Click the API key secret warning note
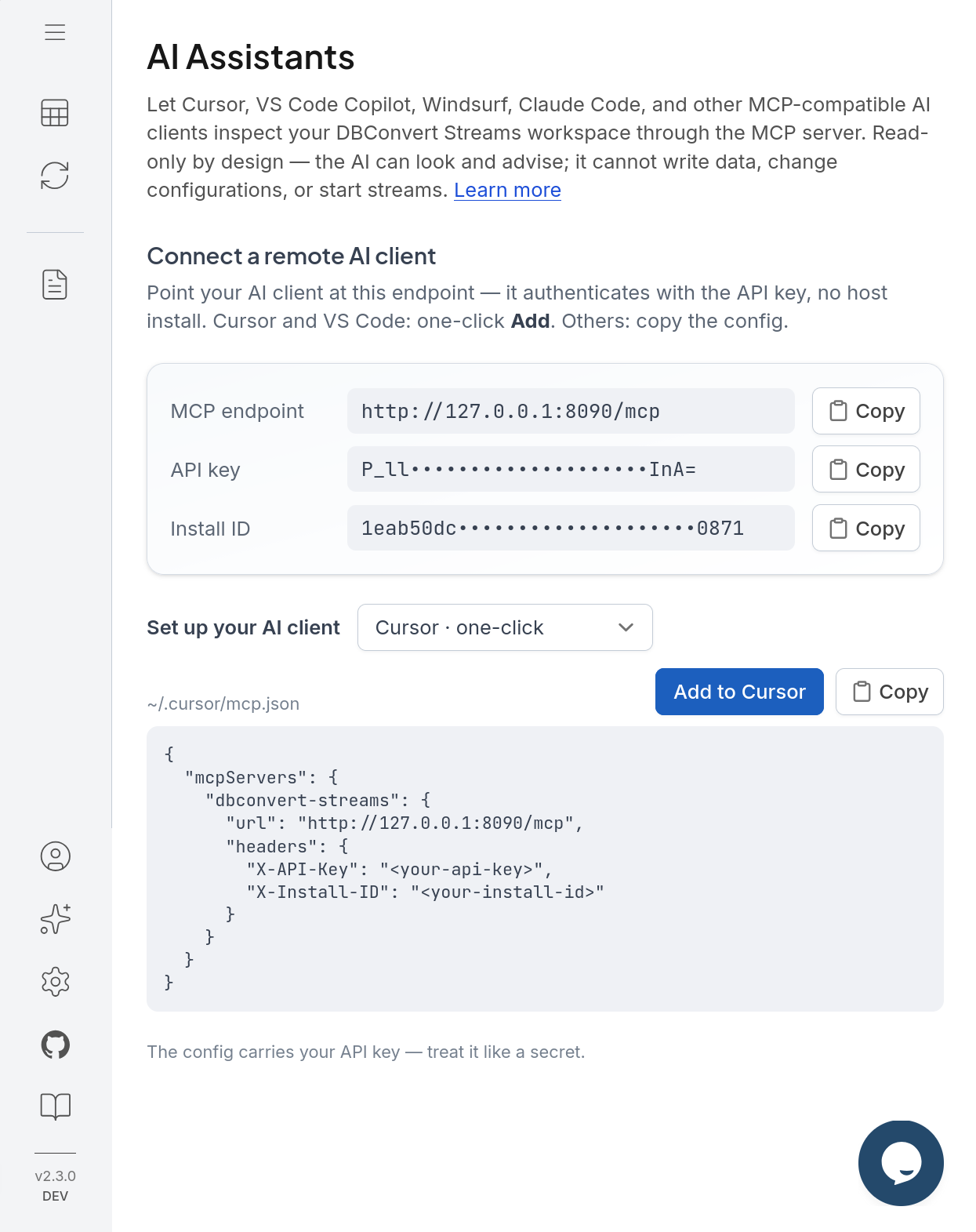The height and width of the screenshot is (1232, 976). click(366, 1052)
